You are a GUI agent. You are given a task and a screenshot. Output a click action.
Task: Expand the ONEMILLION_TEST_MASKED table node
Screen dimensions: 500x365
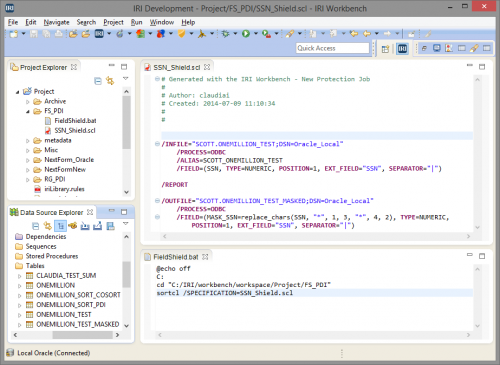click(20, 325)
